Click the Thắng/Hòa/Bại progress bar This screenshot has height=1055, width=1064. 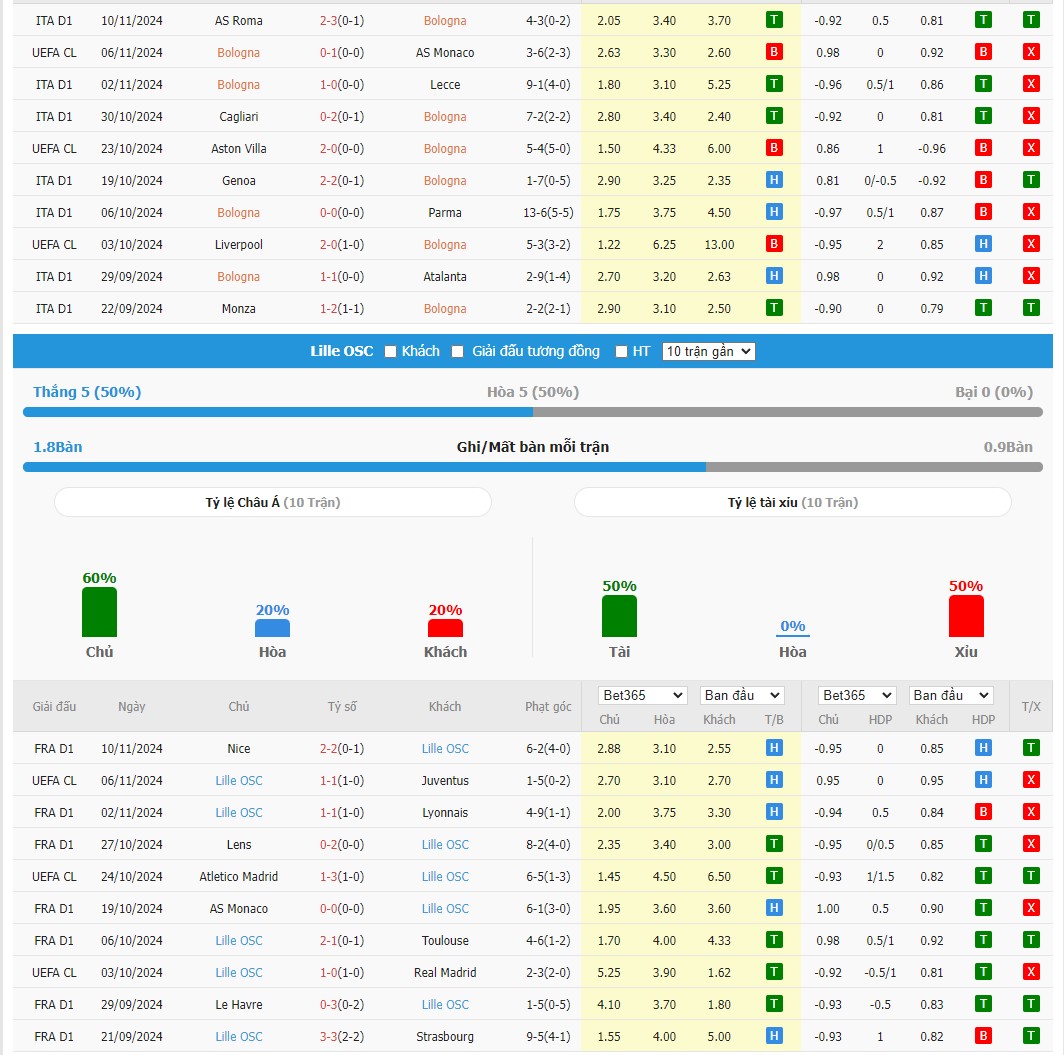pos(533,412)
